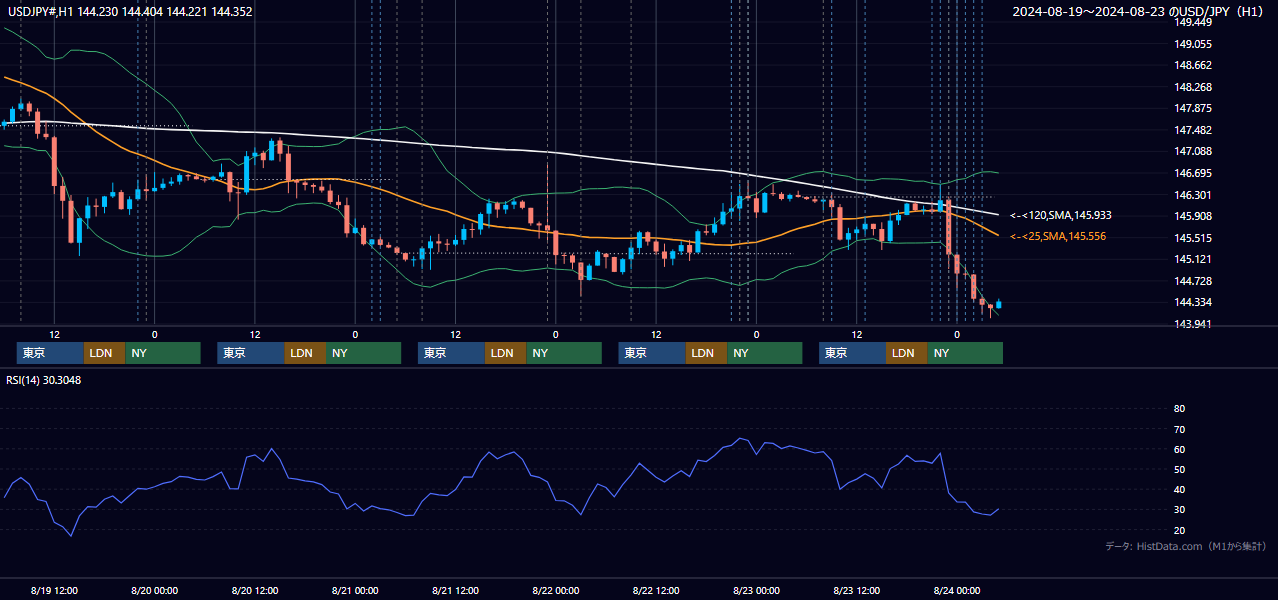1278x600 pixels.
Task: Click RSI scale value 60
Action: pyautogui.click(x=1179, y=449)
